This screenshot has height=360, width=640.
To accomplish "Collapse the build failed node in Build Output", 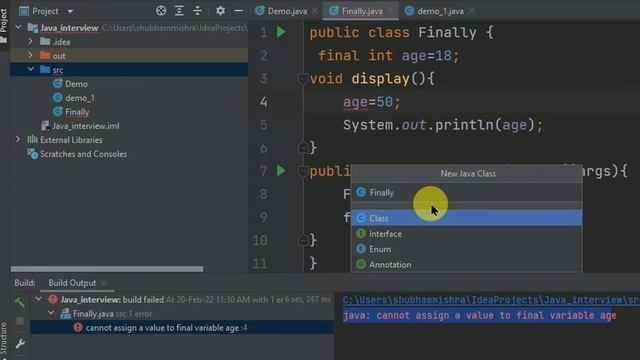I will click(38, 299).
